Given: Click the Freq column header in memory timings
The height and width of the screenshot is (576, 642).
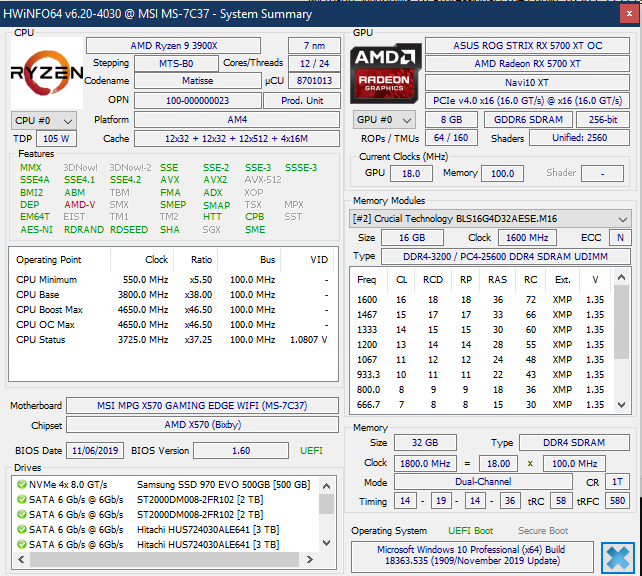Looking at the screenshot, I should 367,280.
